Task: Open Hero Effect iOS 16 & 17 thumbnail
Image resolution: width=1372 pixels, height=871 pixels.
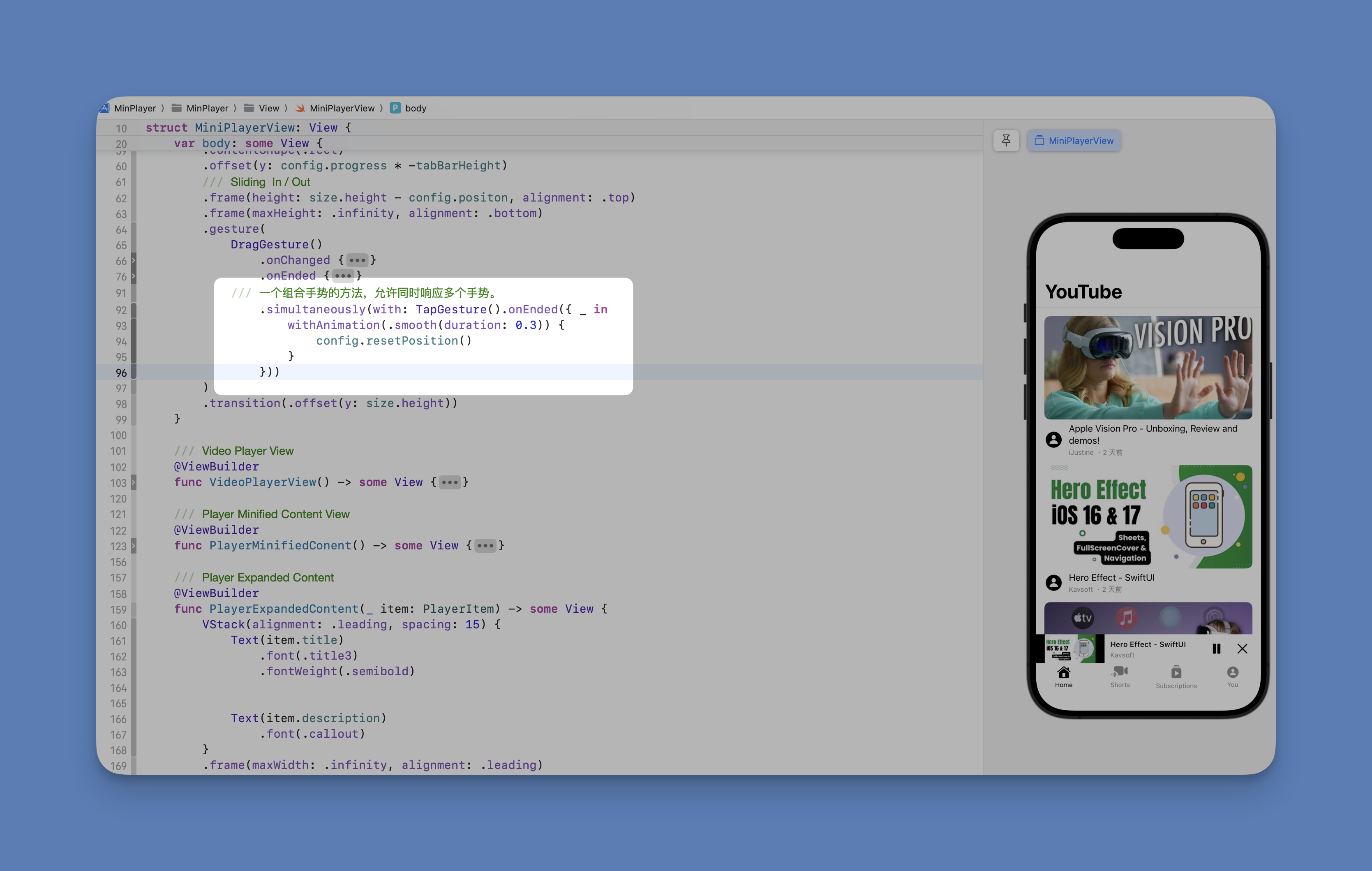Action: pos(1148,517)
